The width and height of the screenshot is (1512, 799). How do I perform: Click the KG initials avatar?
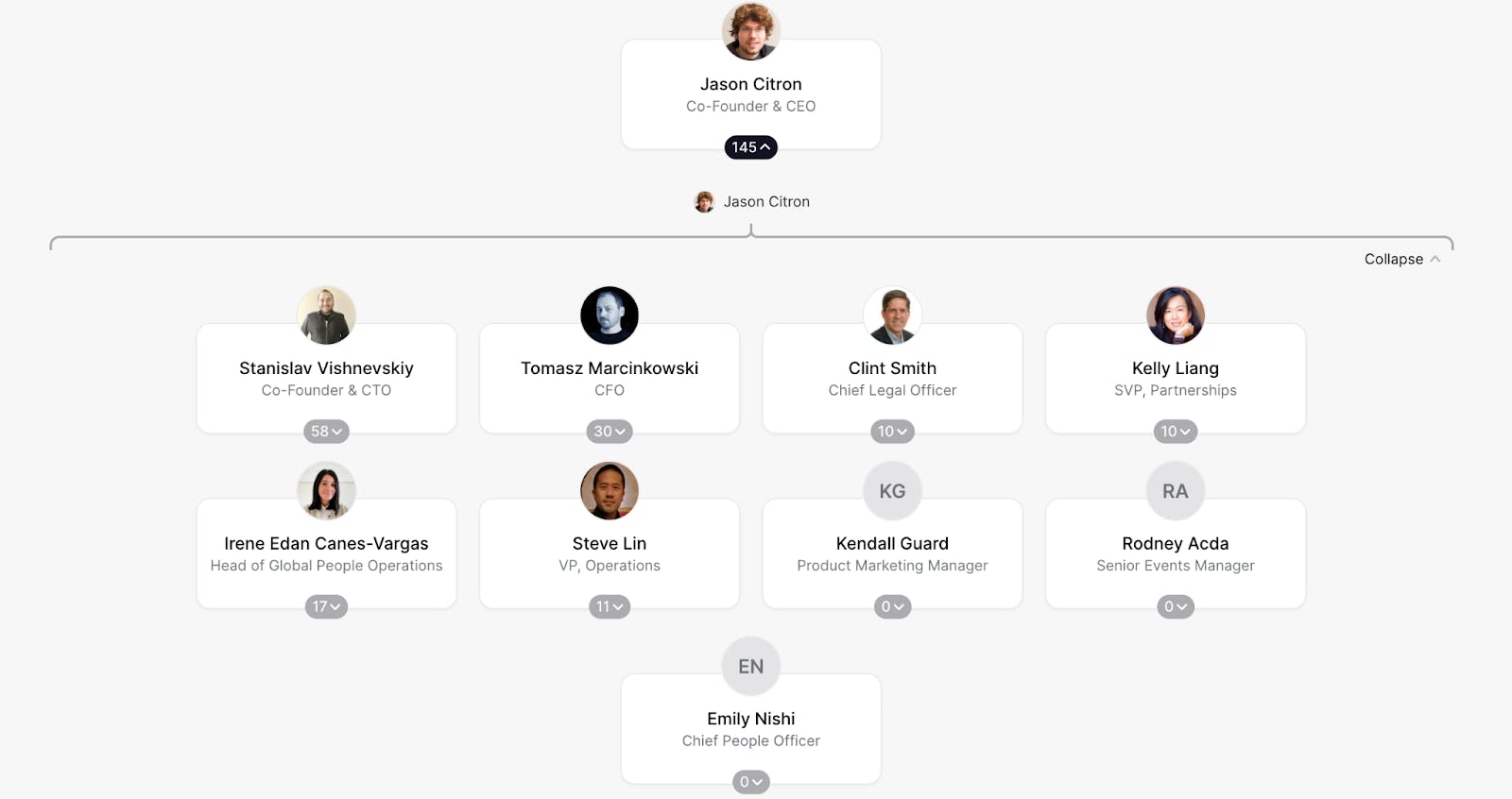click(892, 491)
